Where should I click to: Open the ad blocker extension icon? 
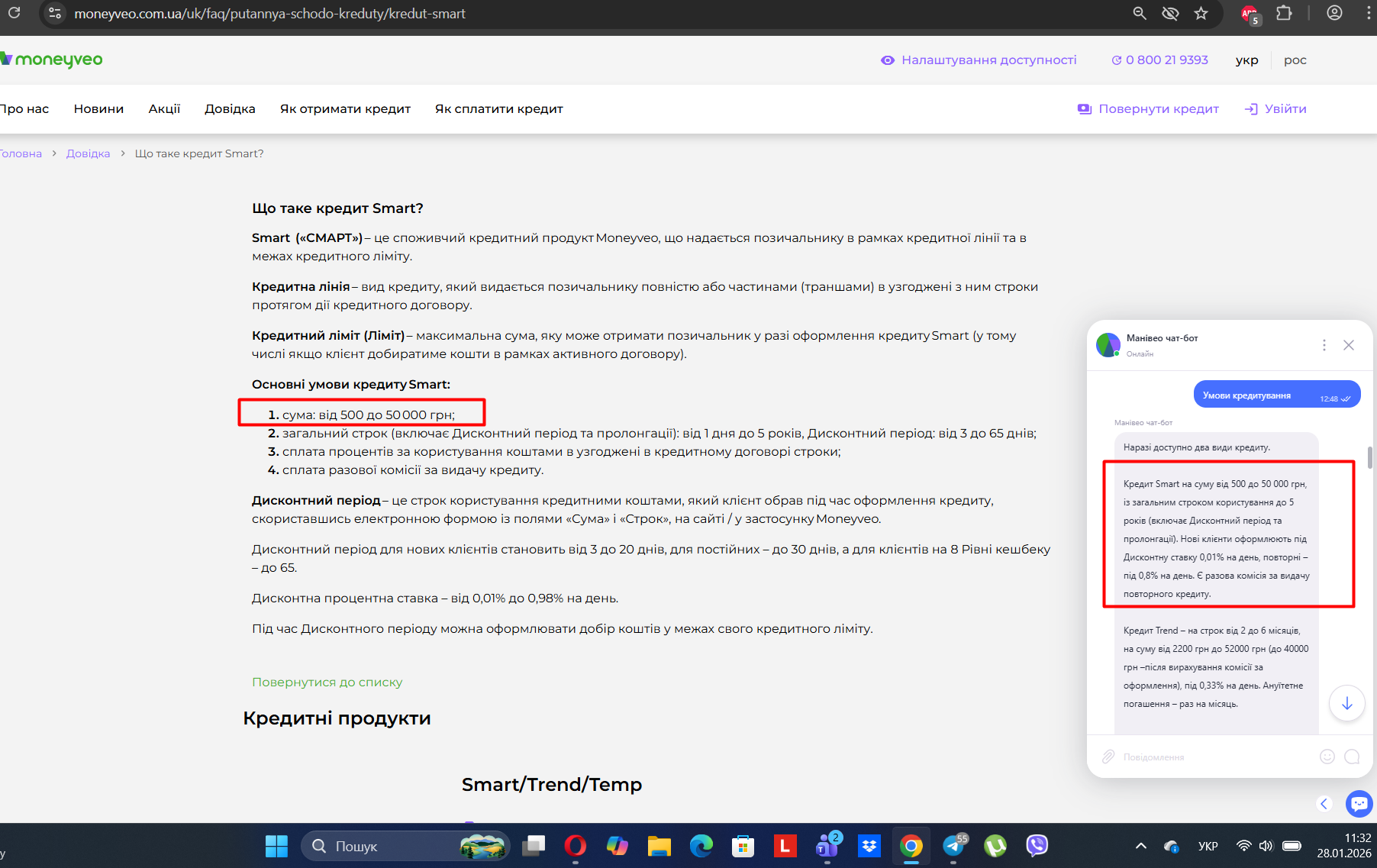[1250, 14]
